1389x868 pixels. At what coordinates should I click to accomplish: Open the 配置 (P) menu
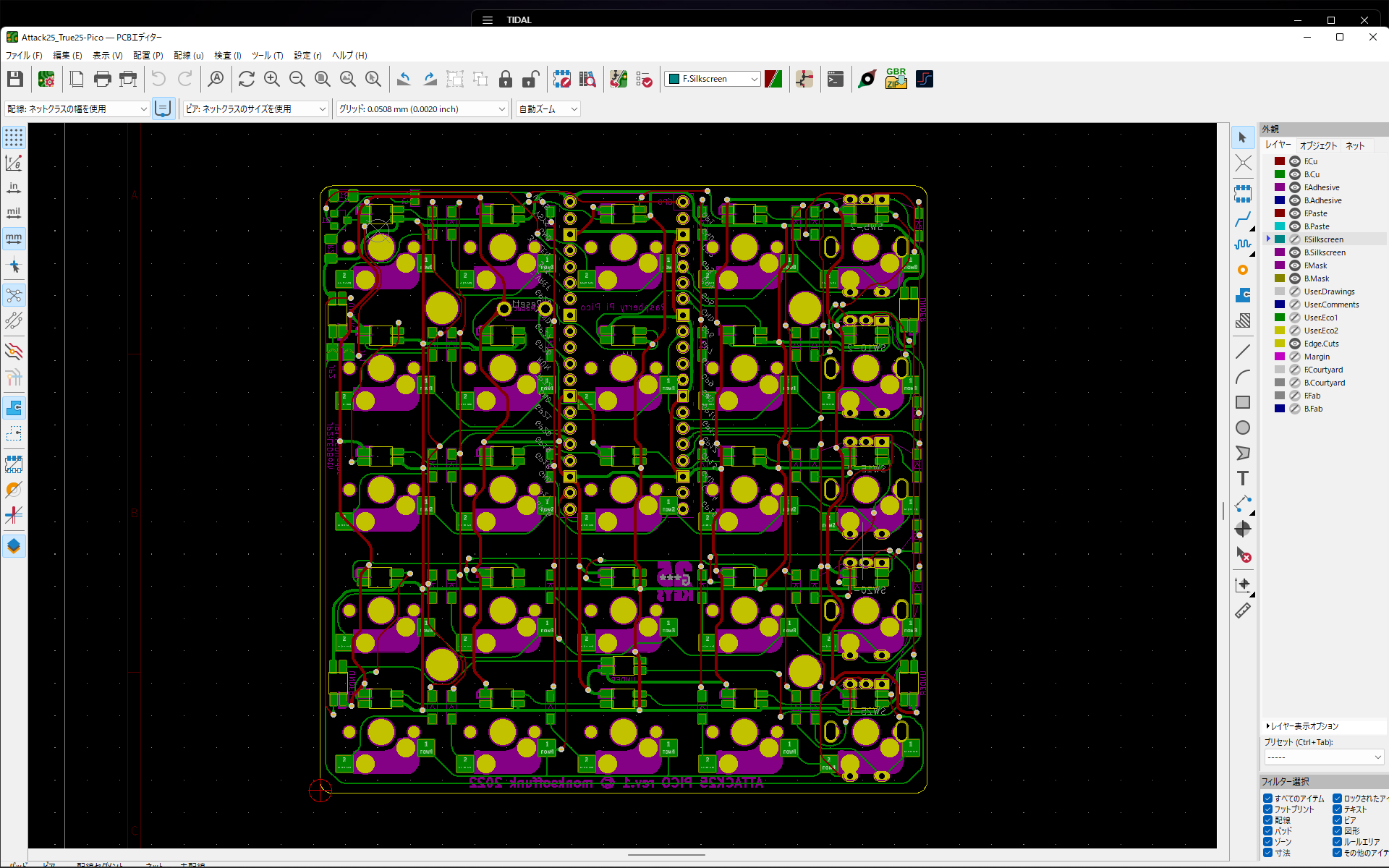click(148, 56)
